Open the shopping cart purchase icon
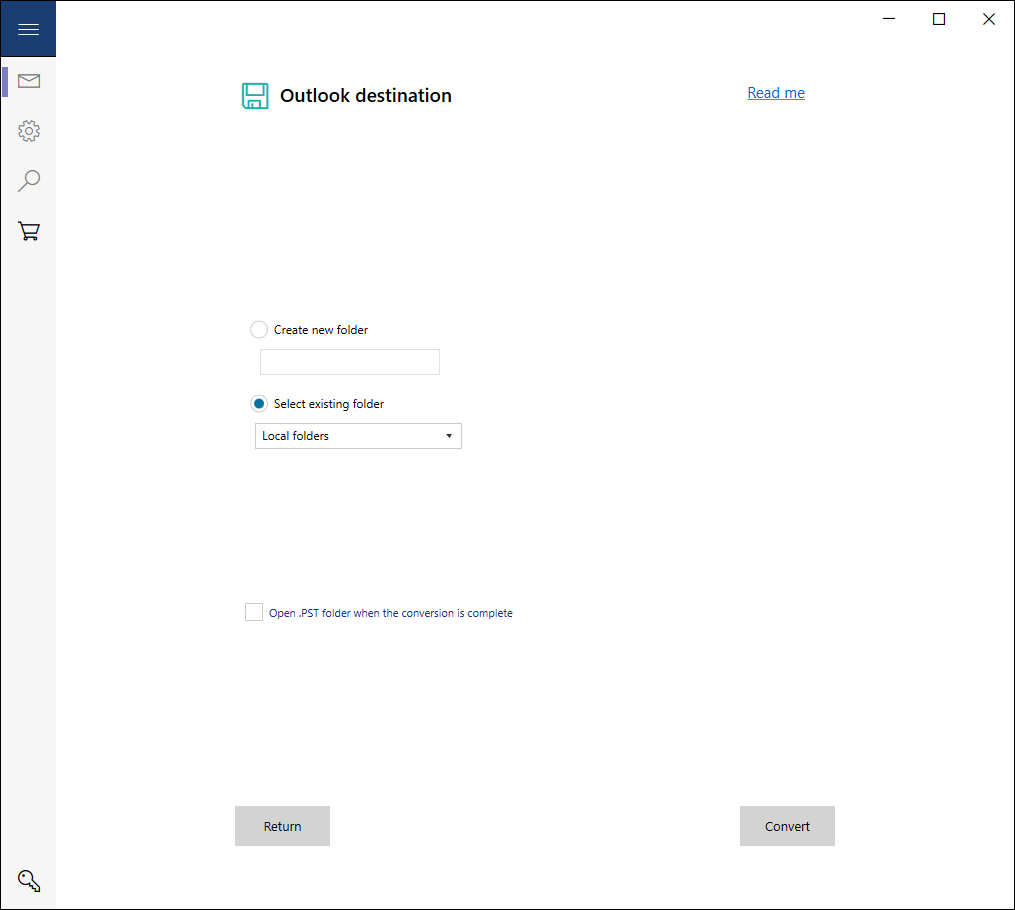The width and height of the screenshot is (1015, 910). (28, 231)
